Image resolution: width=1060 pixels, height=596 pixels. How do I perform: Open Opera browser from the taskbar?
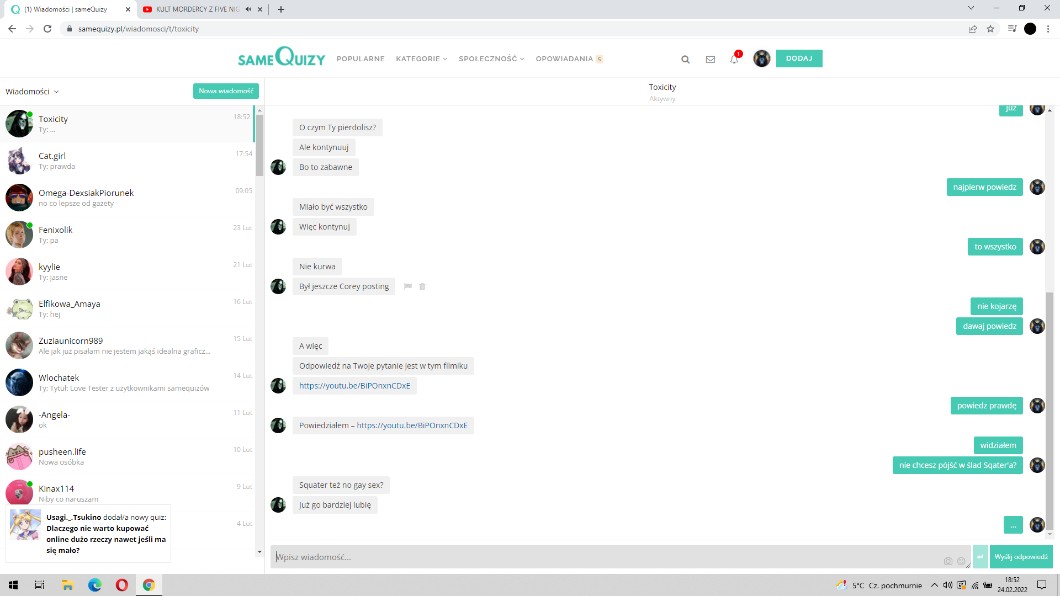tap(122, 585)
